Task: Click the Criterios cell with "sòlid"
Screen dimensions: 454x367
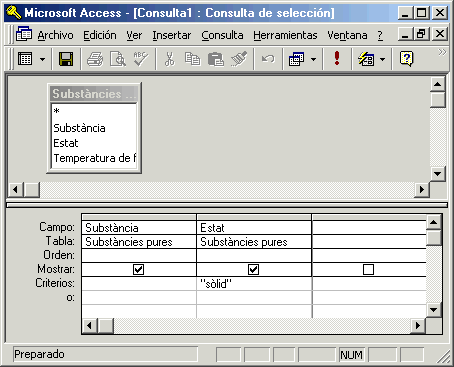Action: pos(254,284)
